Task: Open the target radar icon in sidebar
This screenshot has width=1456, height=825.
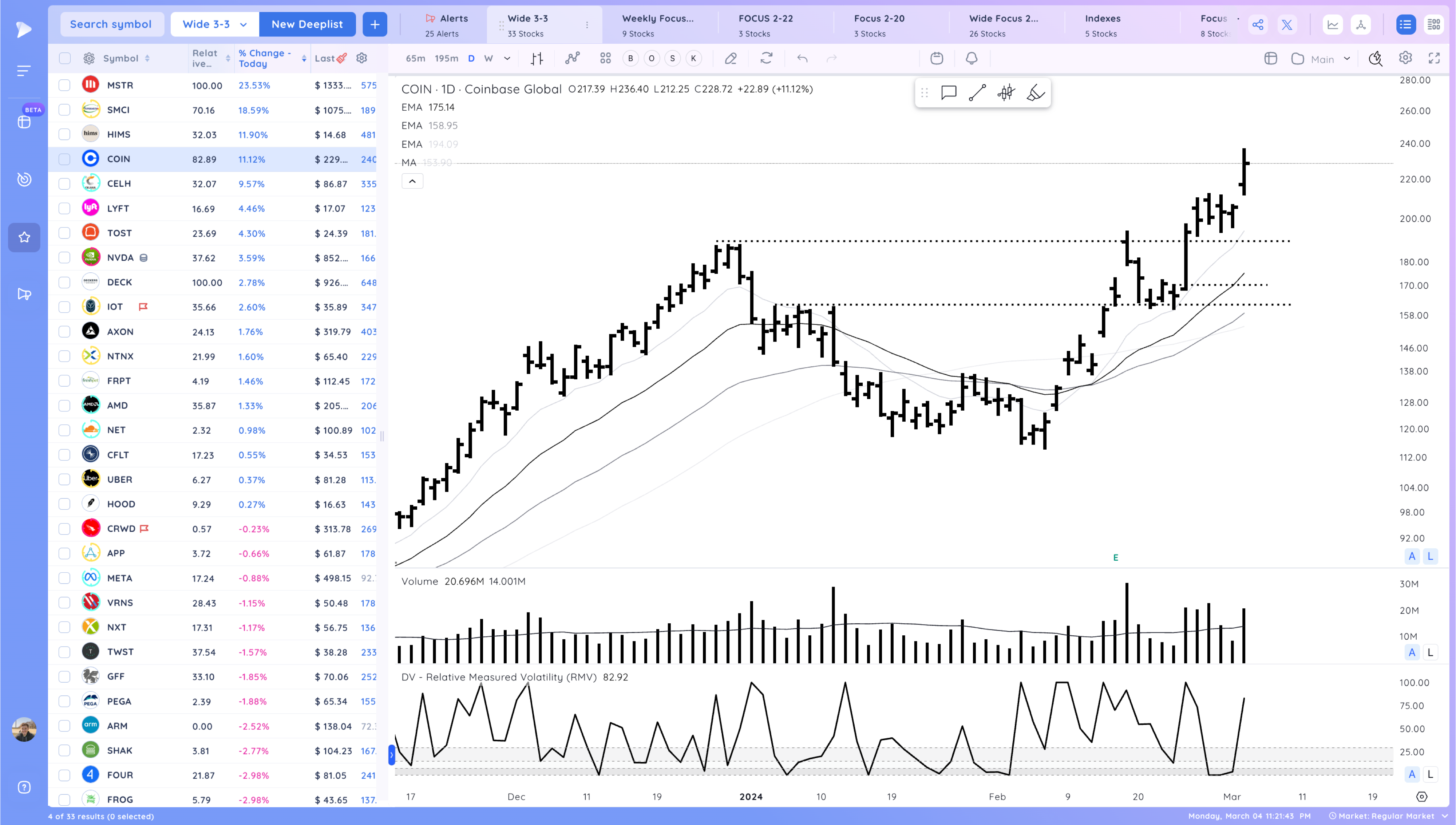Action: click(x=24, y=179)
